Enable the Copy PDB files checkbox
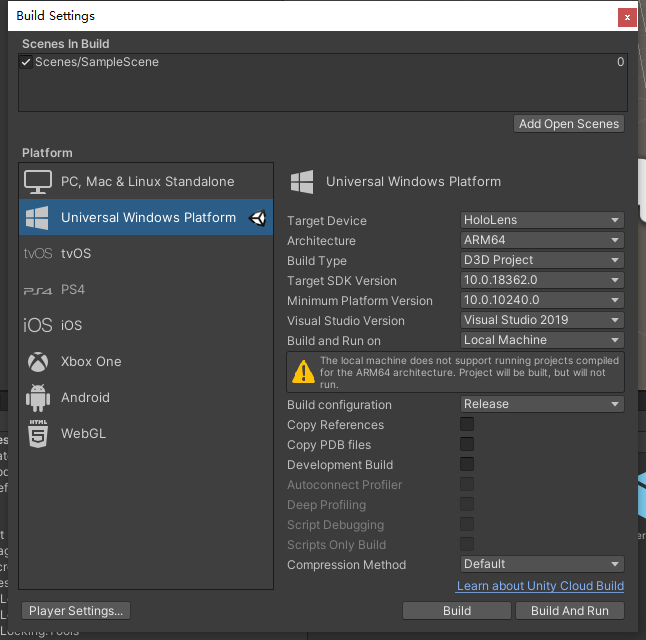 [x=467, y=444]
